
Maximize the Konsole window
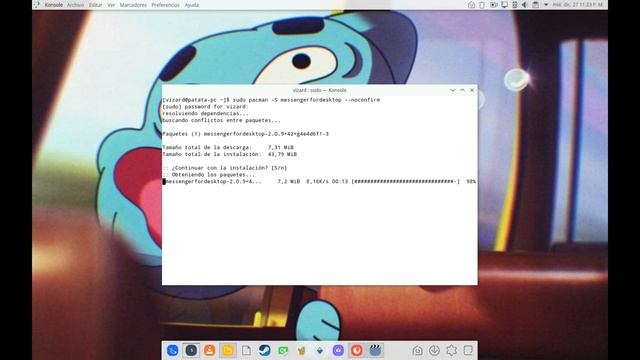pos(462,90)
